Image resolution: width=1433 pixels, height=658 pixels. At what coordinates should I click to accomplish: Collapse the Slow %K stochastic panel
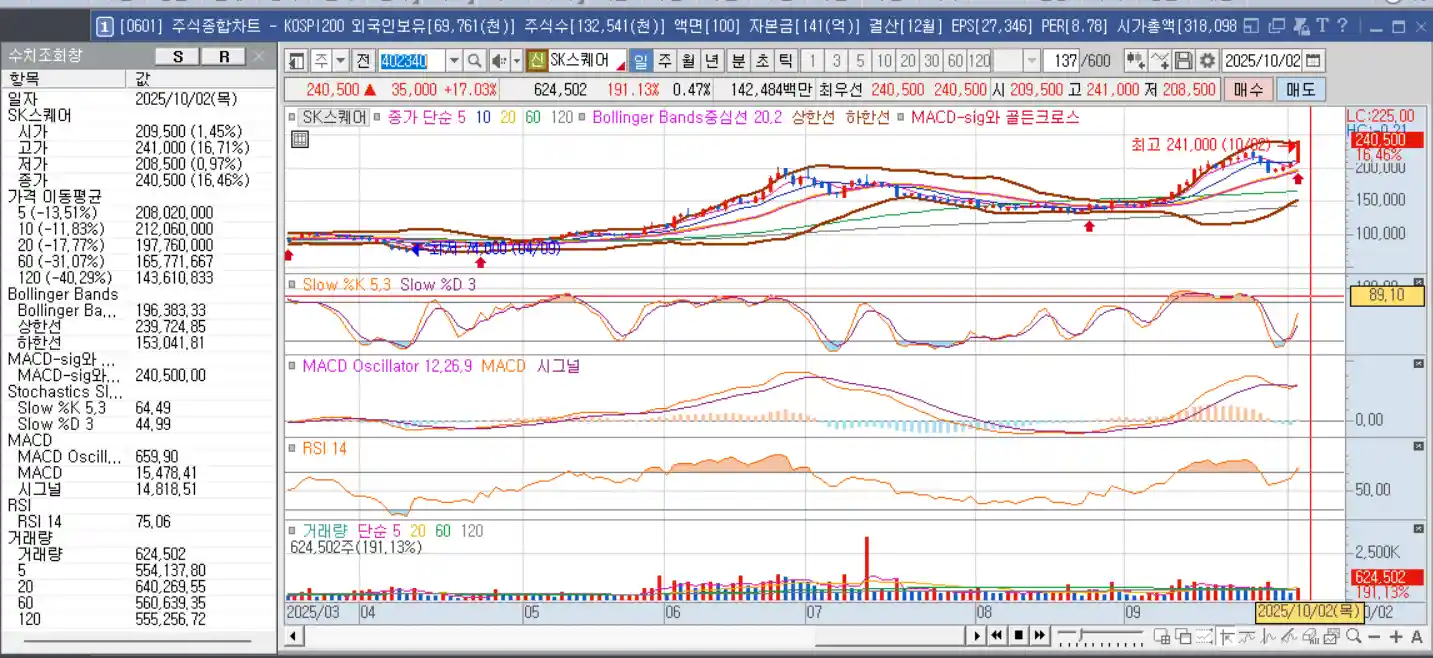tap(1418, 283)
